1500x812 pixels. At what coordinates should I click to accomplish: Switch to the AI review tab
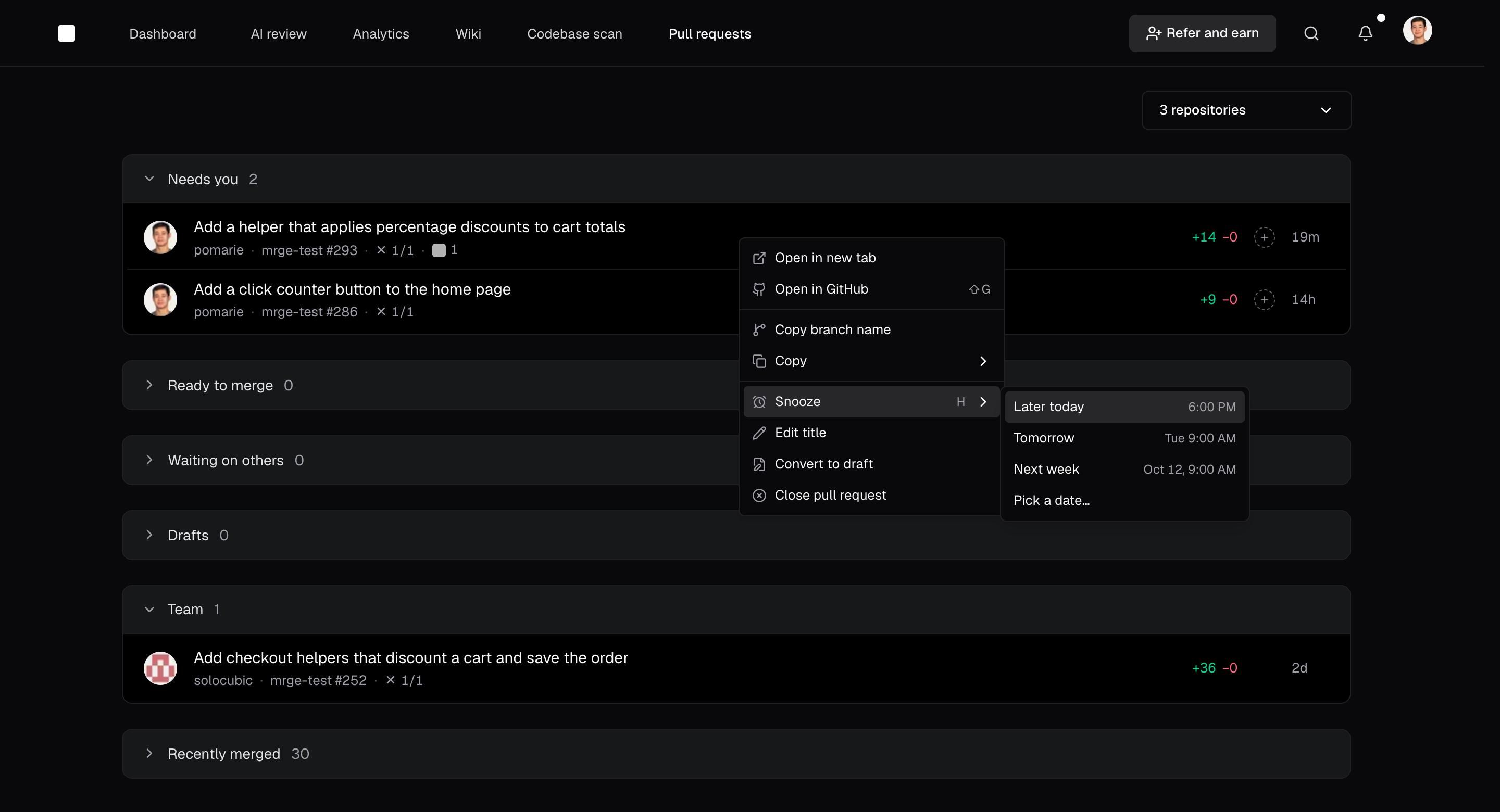[x=278, y=34]
